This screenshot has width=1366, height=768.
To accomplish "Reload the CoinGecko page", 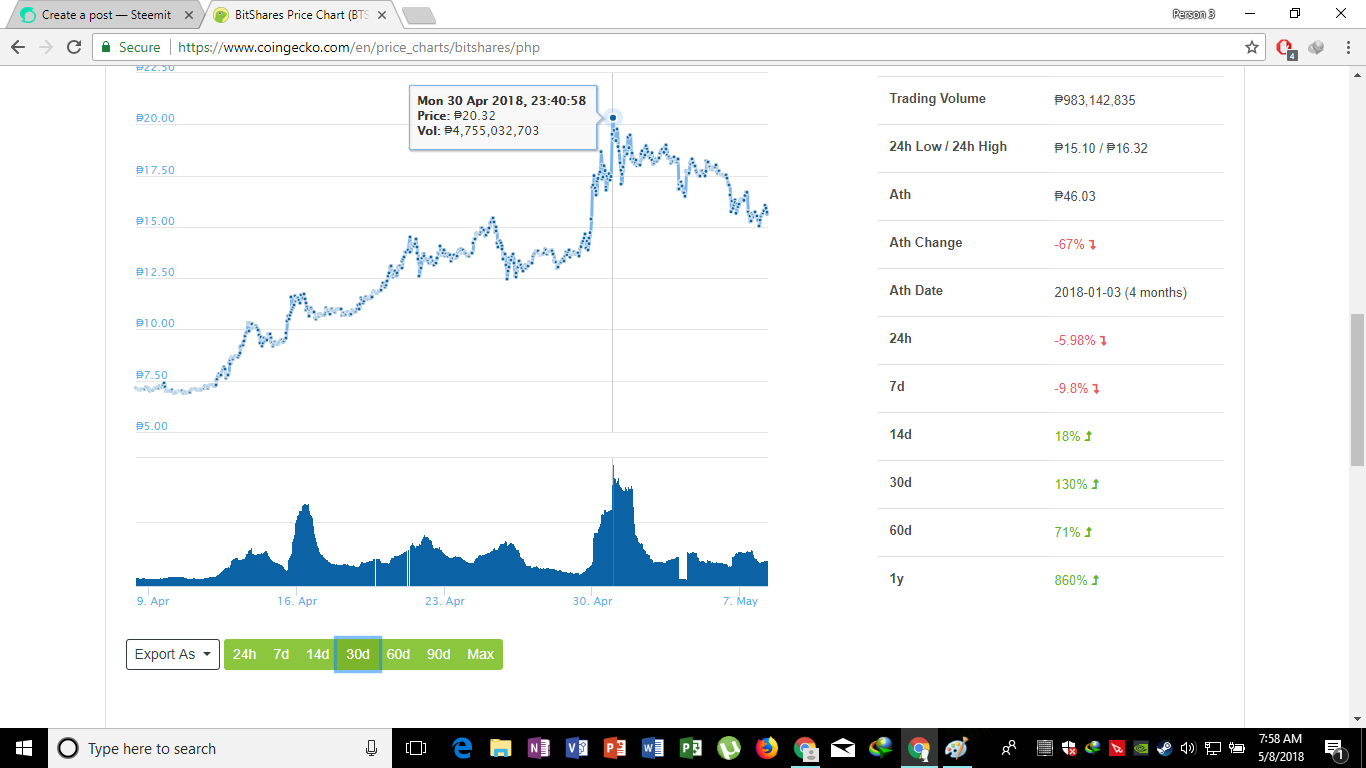I will click(74, 47).
